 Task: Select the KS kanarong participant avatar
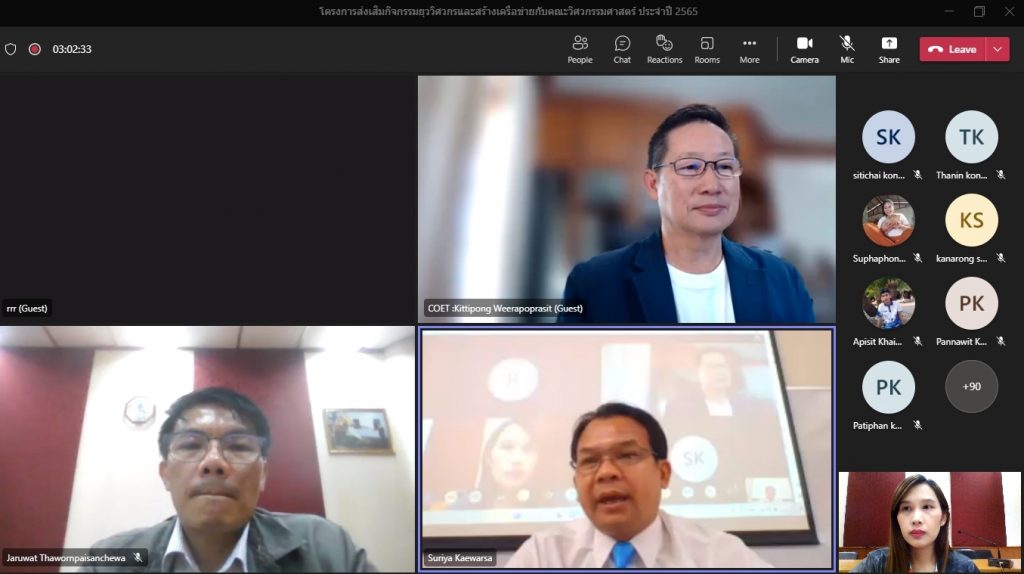click(971, 220)
